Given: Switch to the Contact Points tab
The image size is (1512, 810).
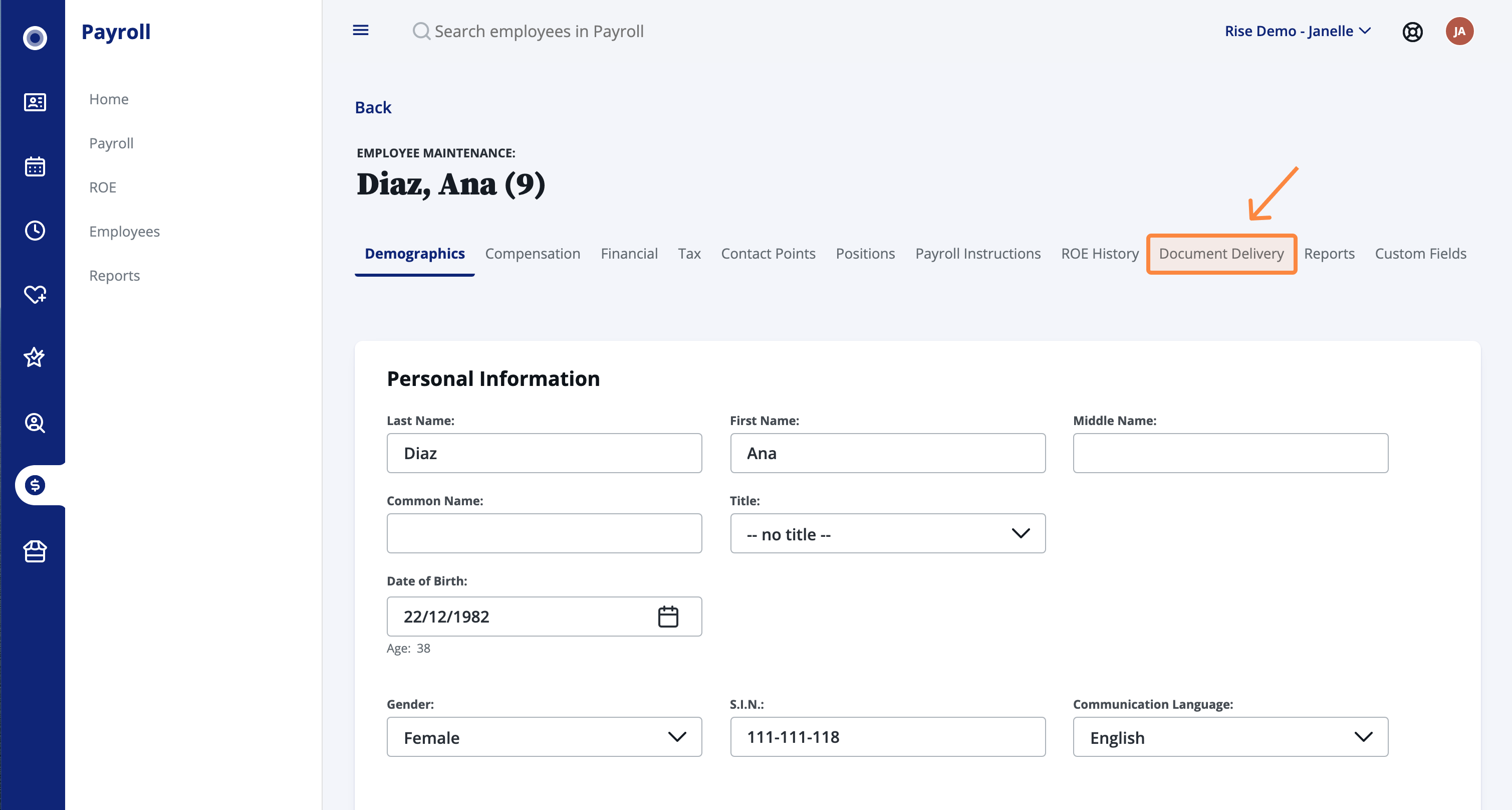Looking at the screenshot, I should [768, 254].
